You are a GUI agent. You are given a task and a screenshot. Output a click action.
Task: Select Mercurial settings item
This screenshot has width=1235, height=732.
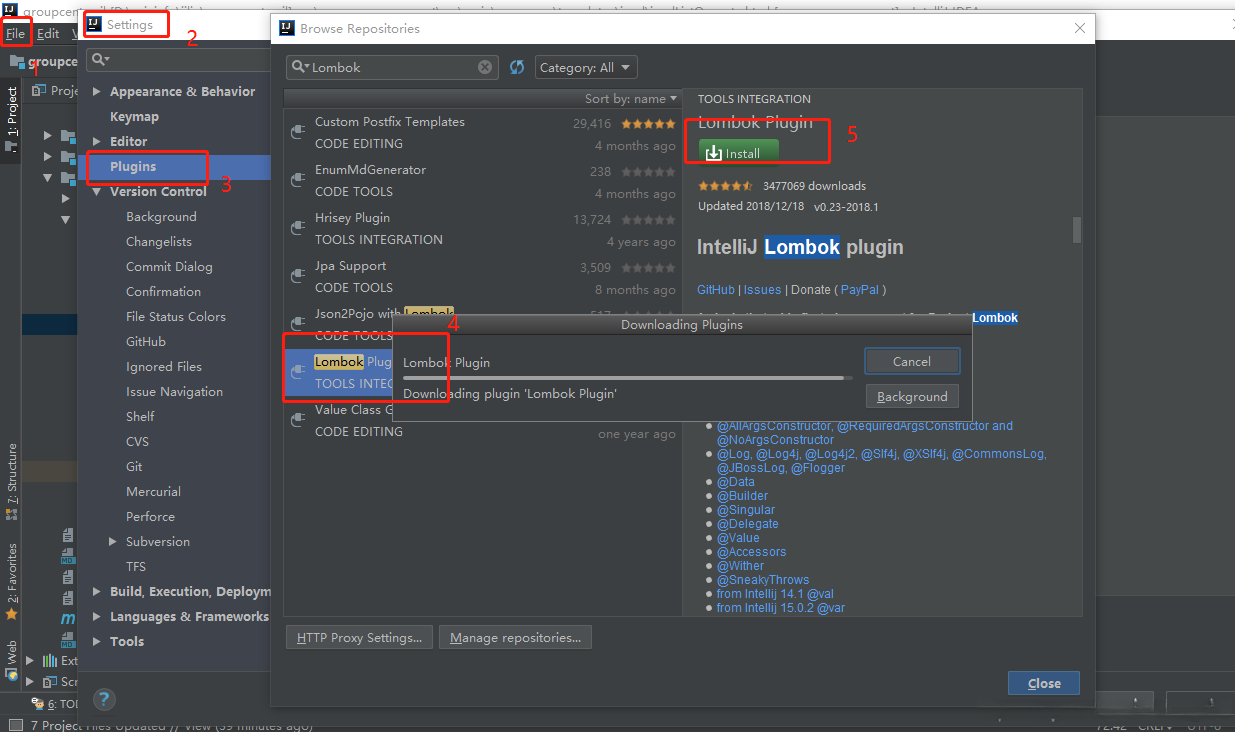pos(154,491)
